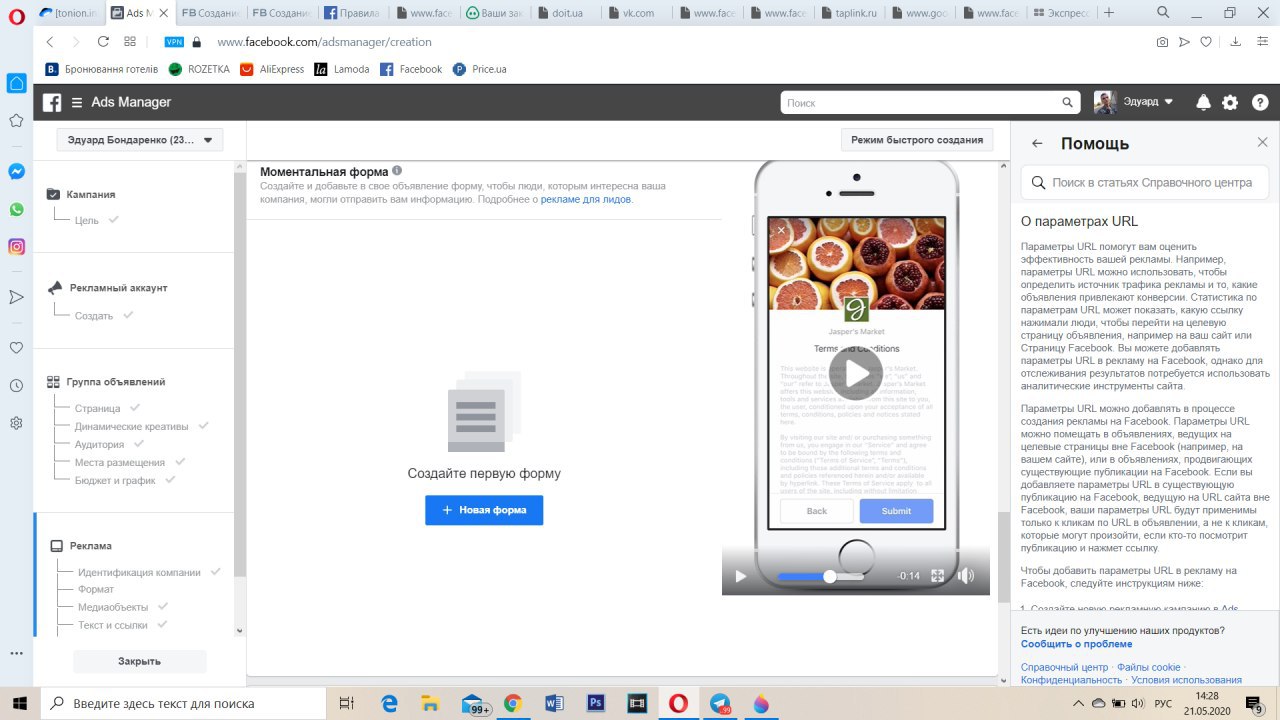Viewport: 1280px width, 720px height.
Task: Go to Динамические креативы step
Action: [x=131, y=426]
